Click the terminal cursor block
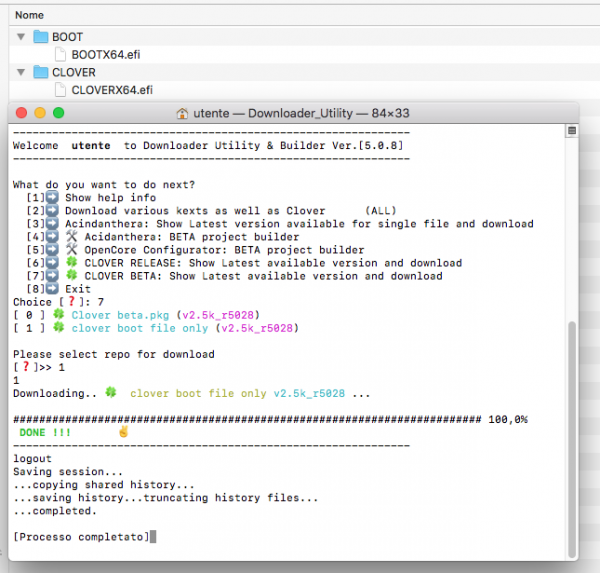The image size is (600, 573). pyautogui.click(x=153, y=537)
